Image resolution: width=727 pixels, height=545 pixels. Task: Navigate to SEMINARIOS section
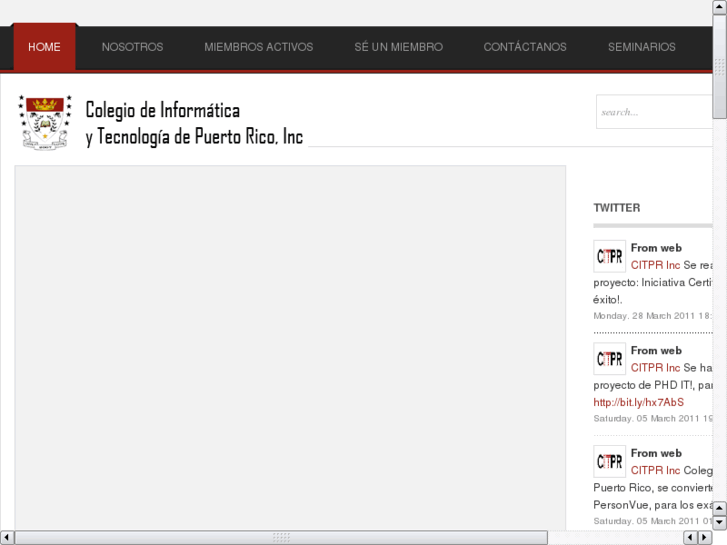coord(642,47)
